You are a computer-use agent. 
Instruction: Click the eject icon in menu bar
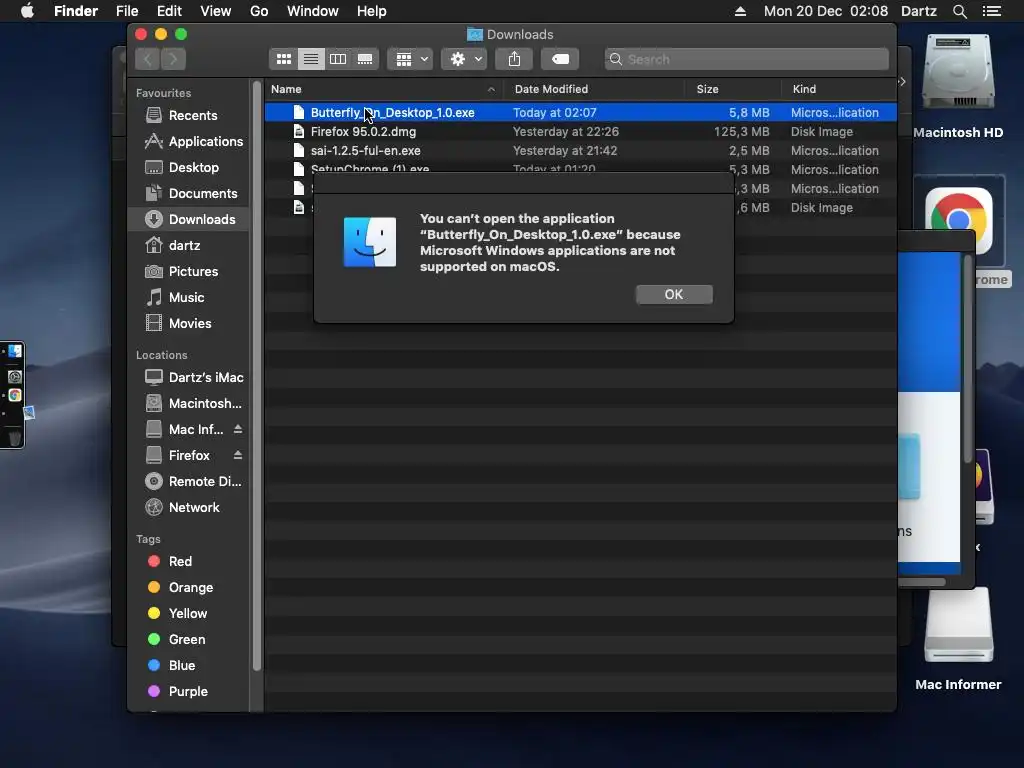point(741,11)
